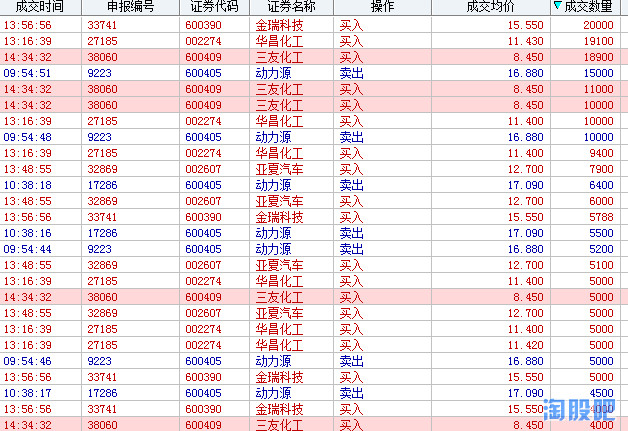Click the time cell 09:54:46

tap(27, 361)
